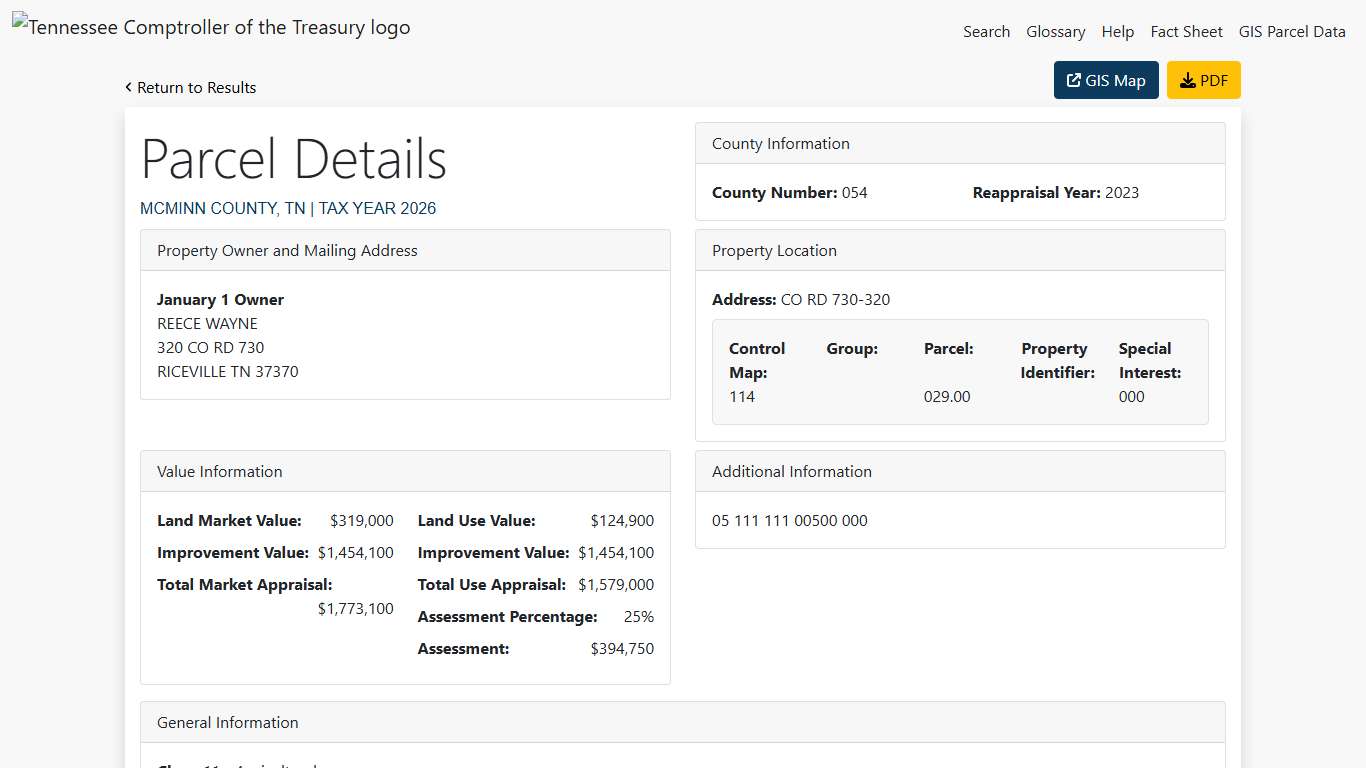
Task: Click the download icon on the PDF button
Action: click(x=1187, y=80)
